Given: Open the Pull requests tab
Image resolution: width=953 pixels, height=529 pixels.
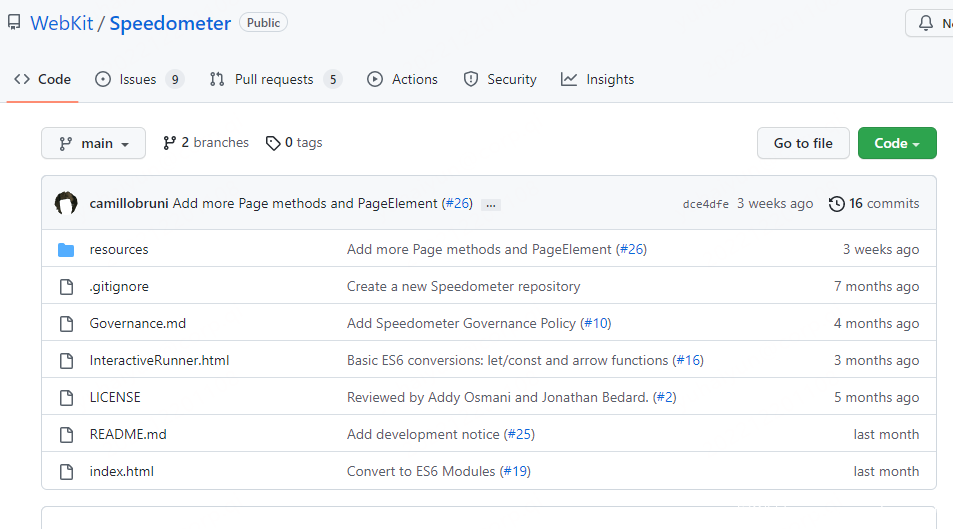Looking at the screenshot, I should pyautogui.click(x=276, y=79).
